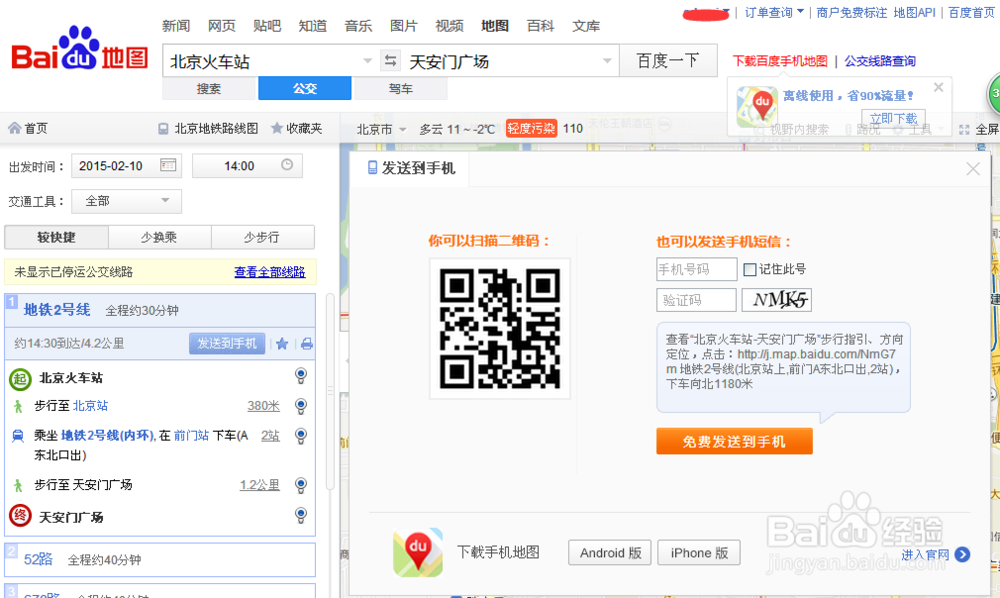Viewport: 1000px width, 598px height.
Task: Click the Android 版 download button
Action: point(610,553)
